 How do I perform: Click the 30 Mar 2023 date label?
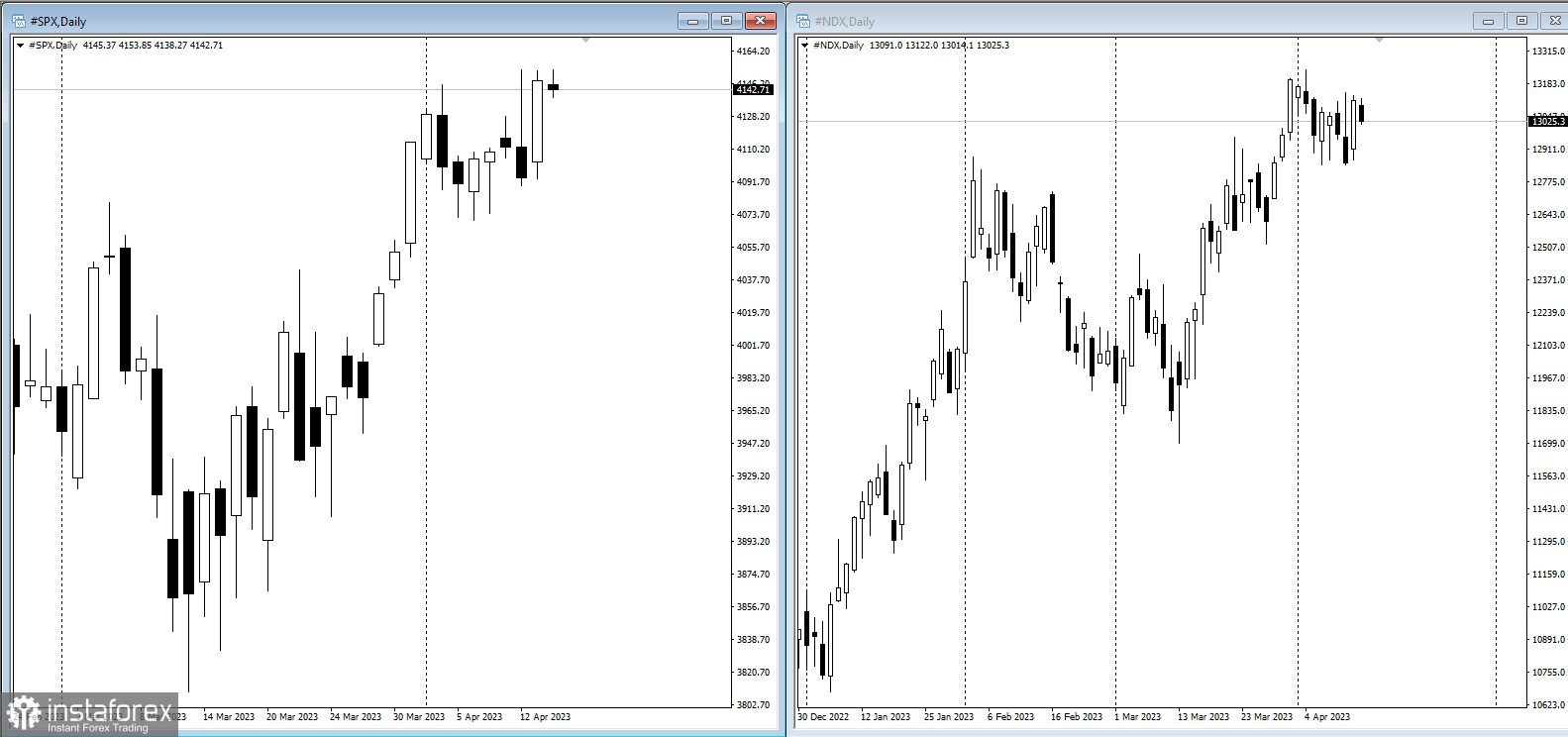419,717
